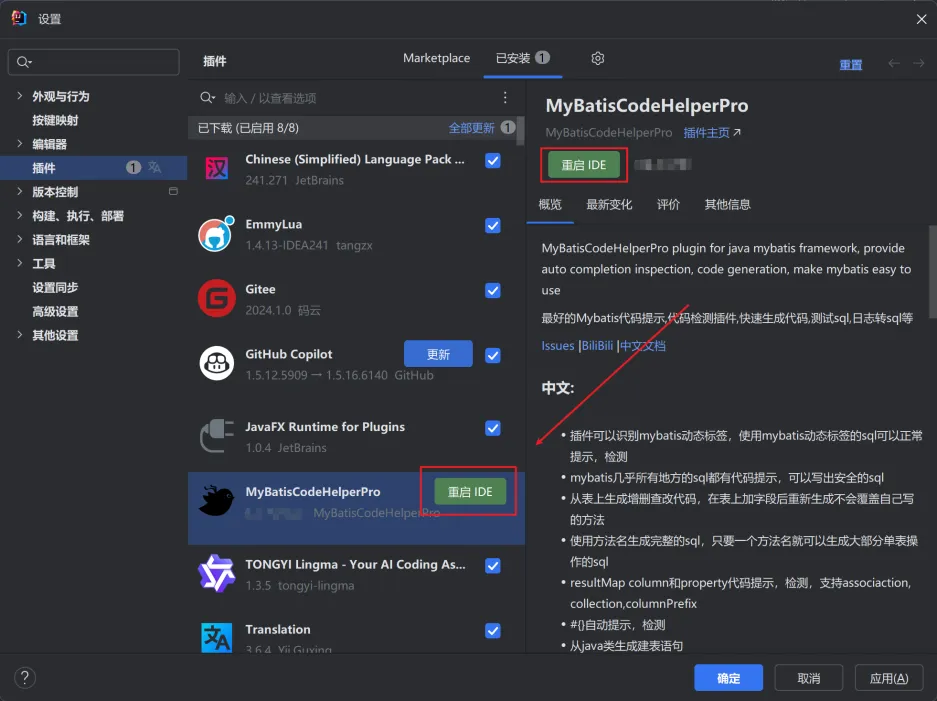
Task: Switch to the Marketplace tab
Action: tap(436, 58)
